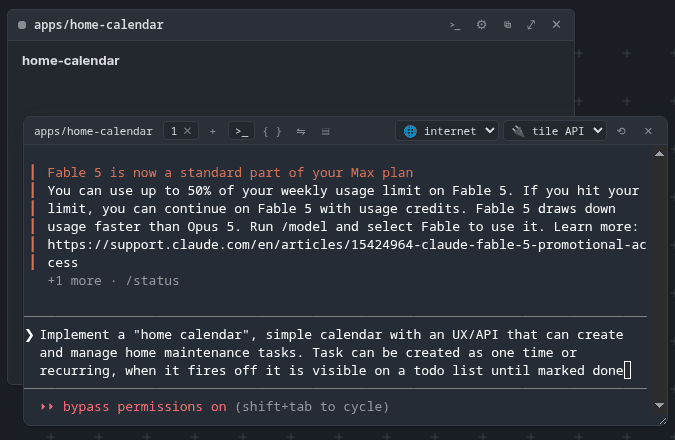The image size is (675, 440).
Task: Click the 'home-calendar' heading in back window
Action: point(71,61)
